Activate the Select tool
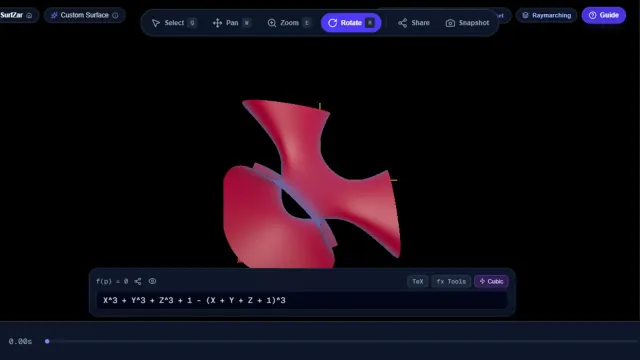 pyautogui.click(x=174, y=23)
